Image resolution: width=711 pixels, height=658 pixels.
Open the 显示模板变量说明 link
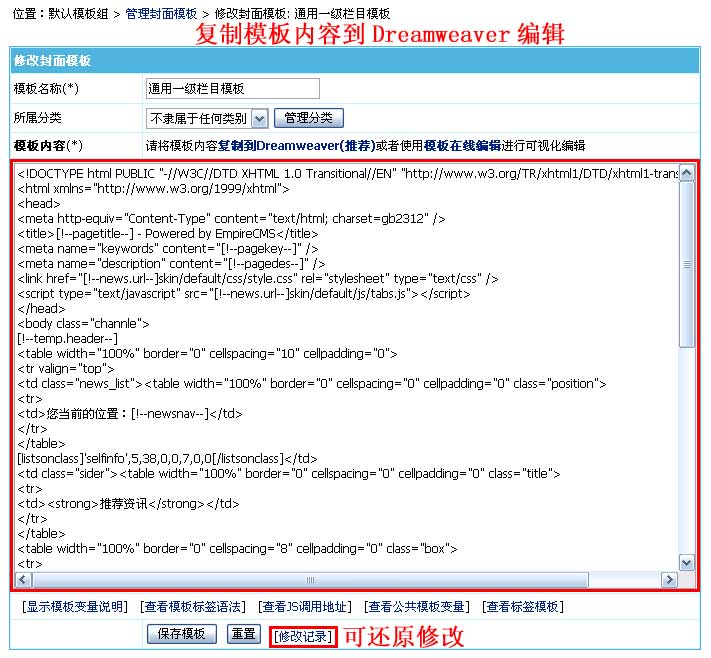point(76,607)
